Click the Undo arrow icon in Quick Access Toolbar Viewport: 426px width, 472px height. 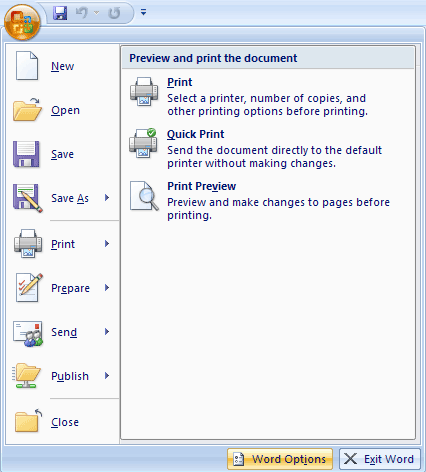click(82, 13)
